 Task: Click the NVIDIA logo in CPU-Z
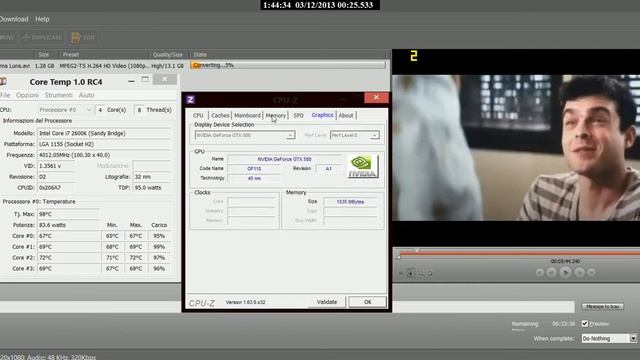click(x=363, y=166)
